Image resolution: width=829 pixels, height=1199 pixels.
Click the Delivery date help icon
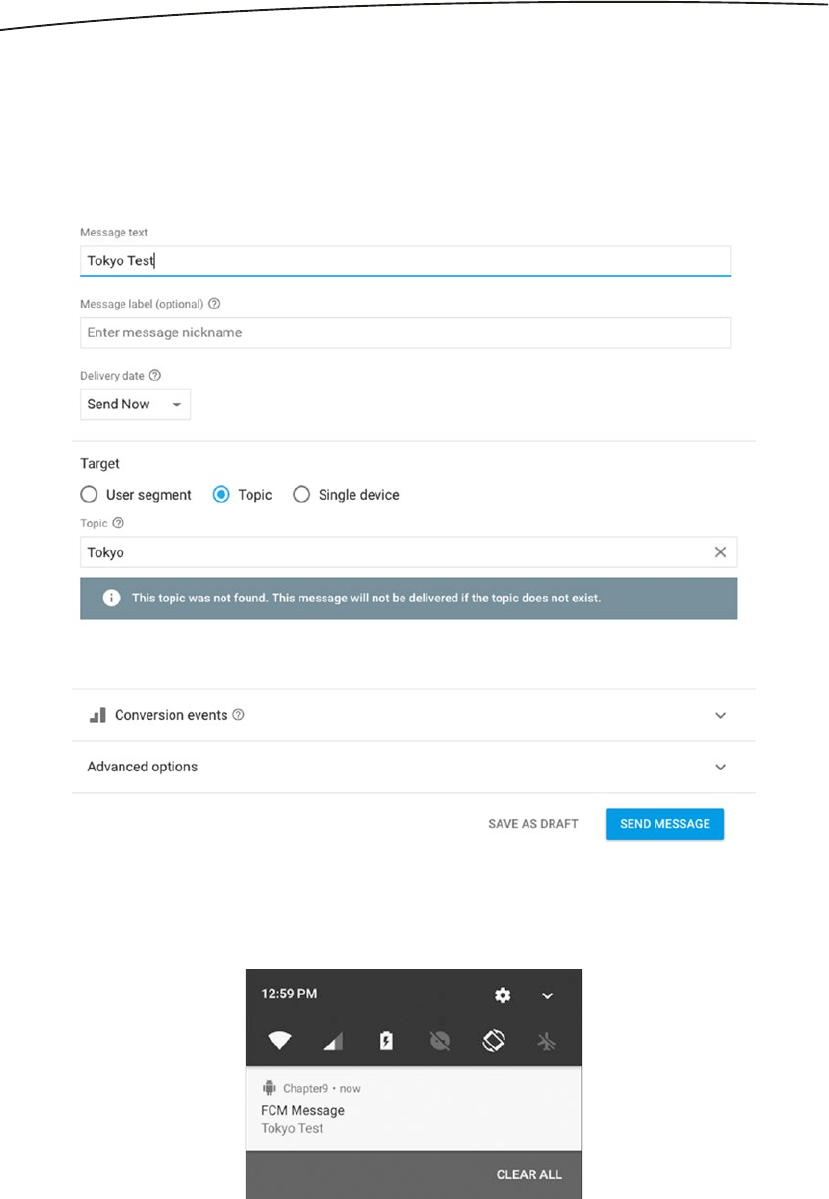click(x=154, y=376)
